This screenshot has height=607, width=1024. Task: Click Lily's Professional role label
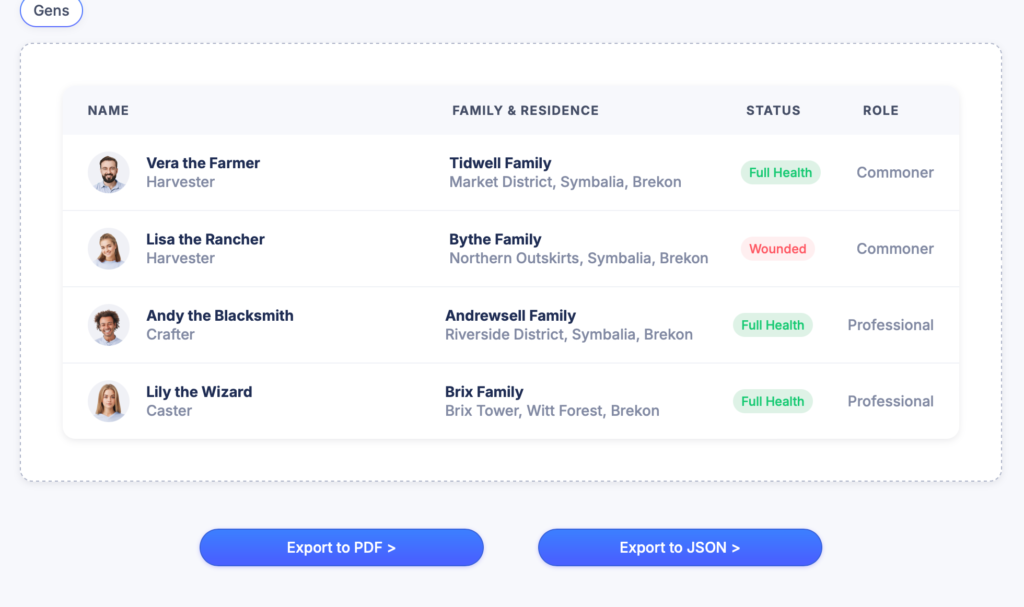pyautogui.click(x=890, y=401)
